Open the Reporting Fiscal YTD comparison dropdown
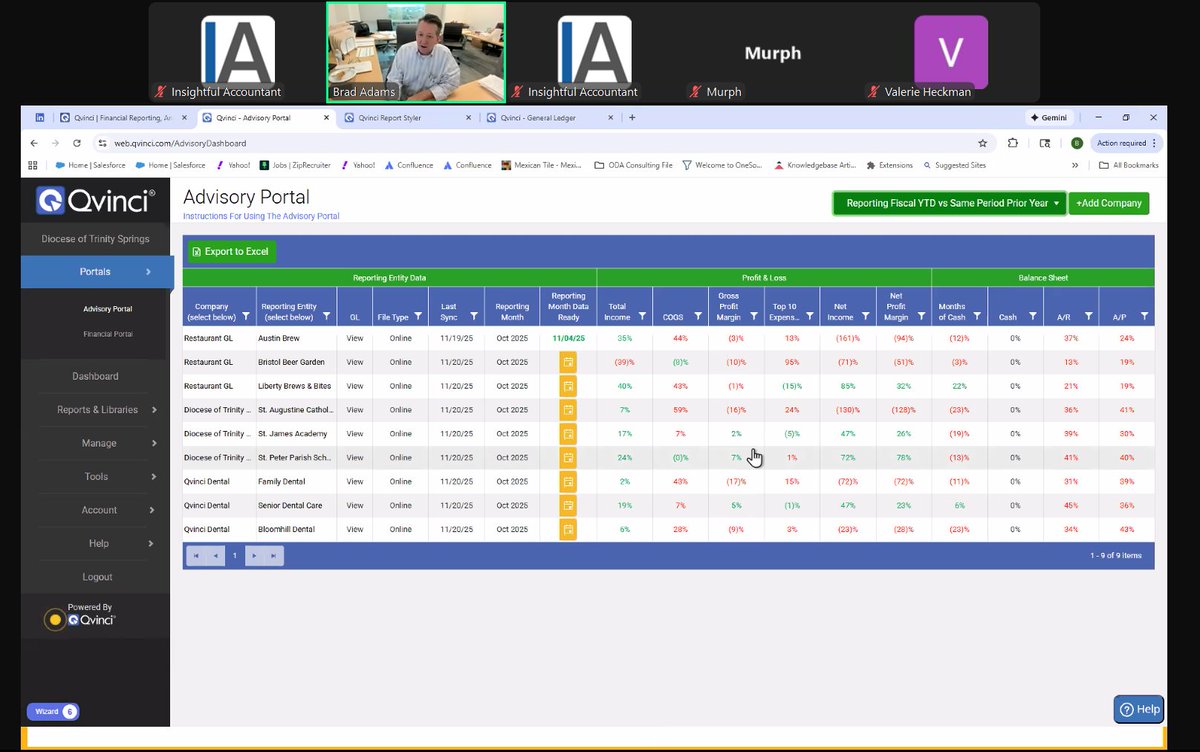 [x=947, y=202]
